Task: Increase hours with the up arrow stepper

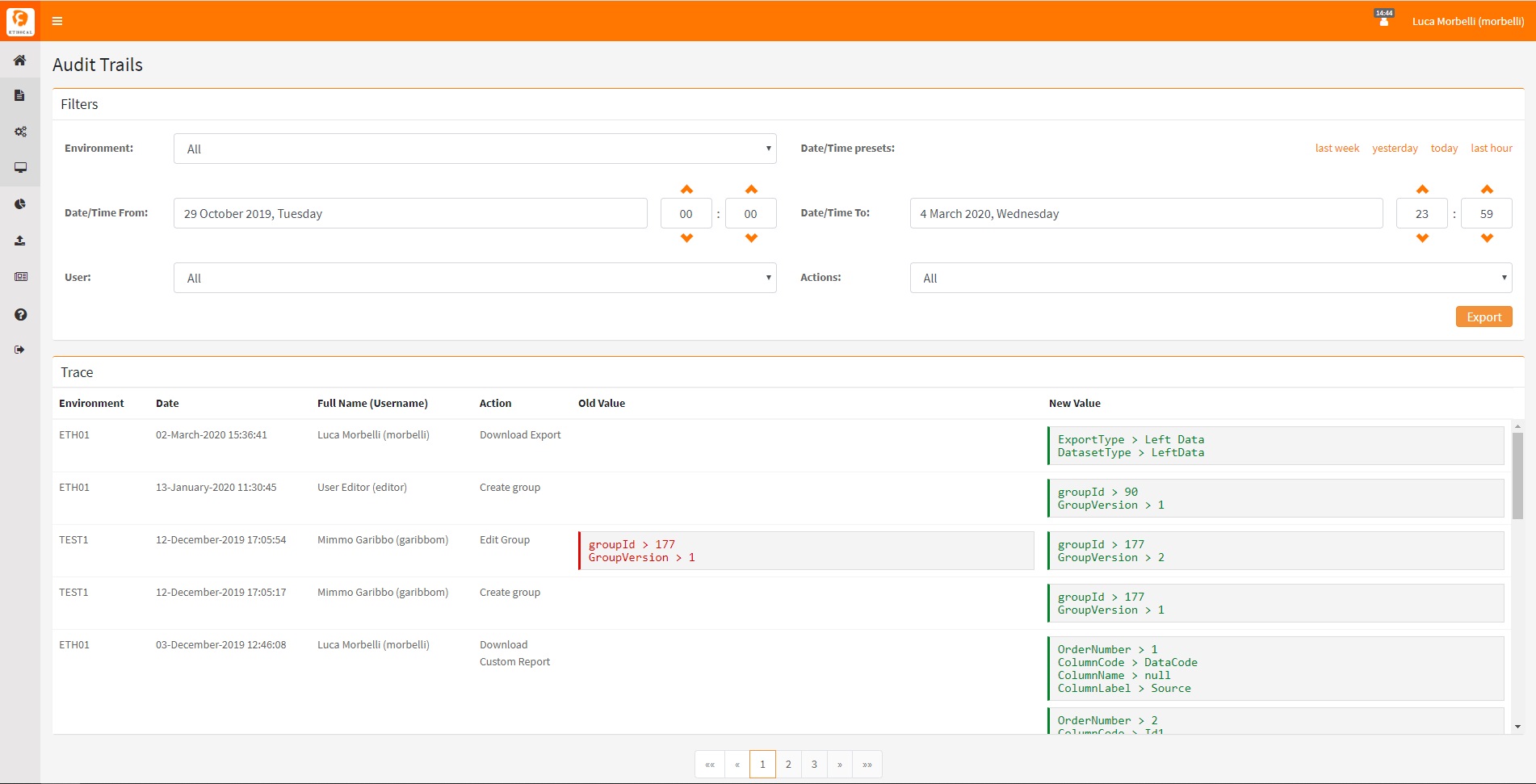Action: tap(686, 190)
